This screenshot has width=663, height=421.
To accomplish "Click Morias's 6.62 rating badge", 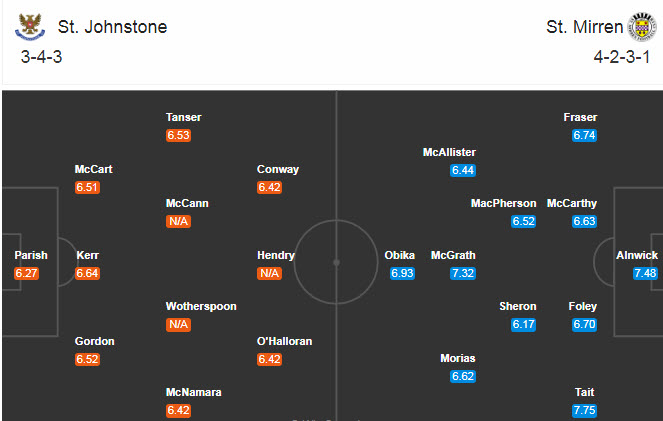I will pyautogui.click(x=463, y=377).
